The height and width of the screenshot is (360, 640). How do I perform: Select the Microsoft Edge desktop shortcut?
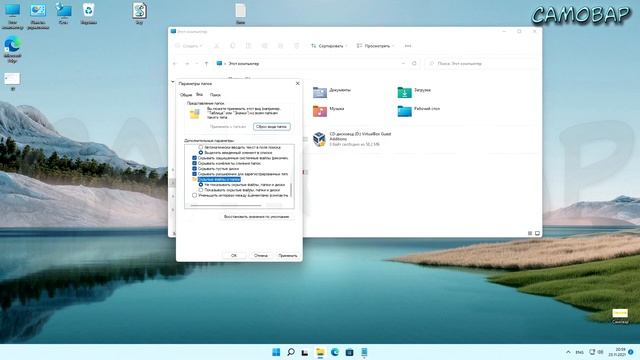click(12, 49)
